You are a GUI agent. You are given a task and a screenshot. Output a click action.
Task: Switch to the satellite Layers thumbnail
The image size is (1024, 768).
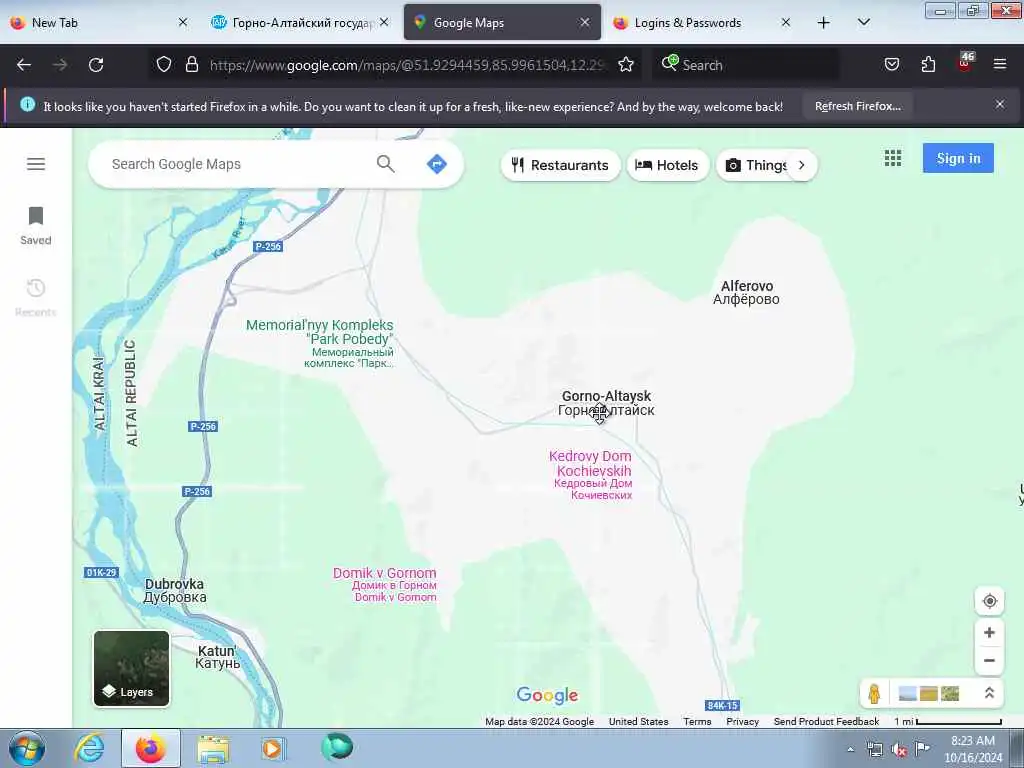[x=131, y=669]
